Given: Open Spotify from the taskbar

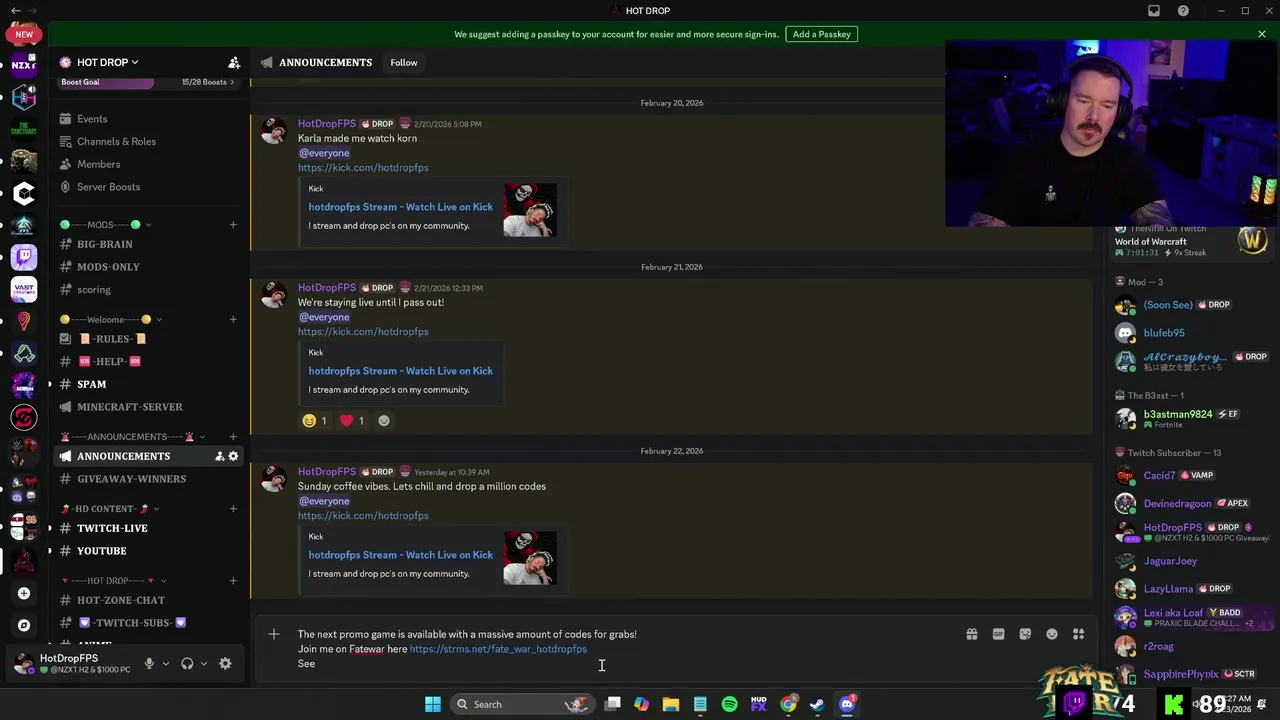Looking at the screenshot, I should [730, 704].
